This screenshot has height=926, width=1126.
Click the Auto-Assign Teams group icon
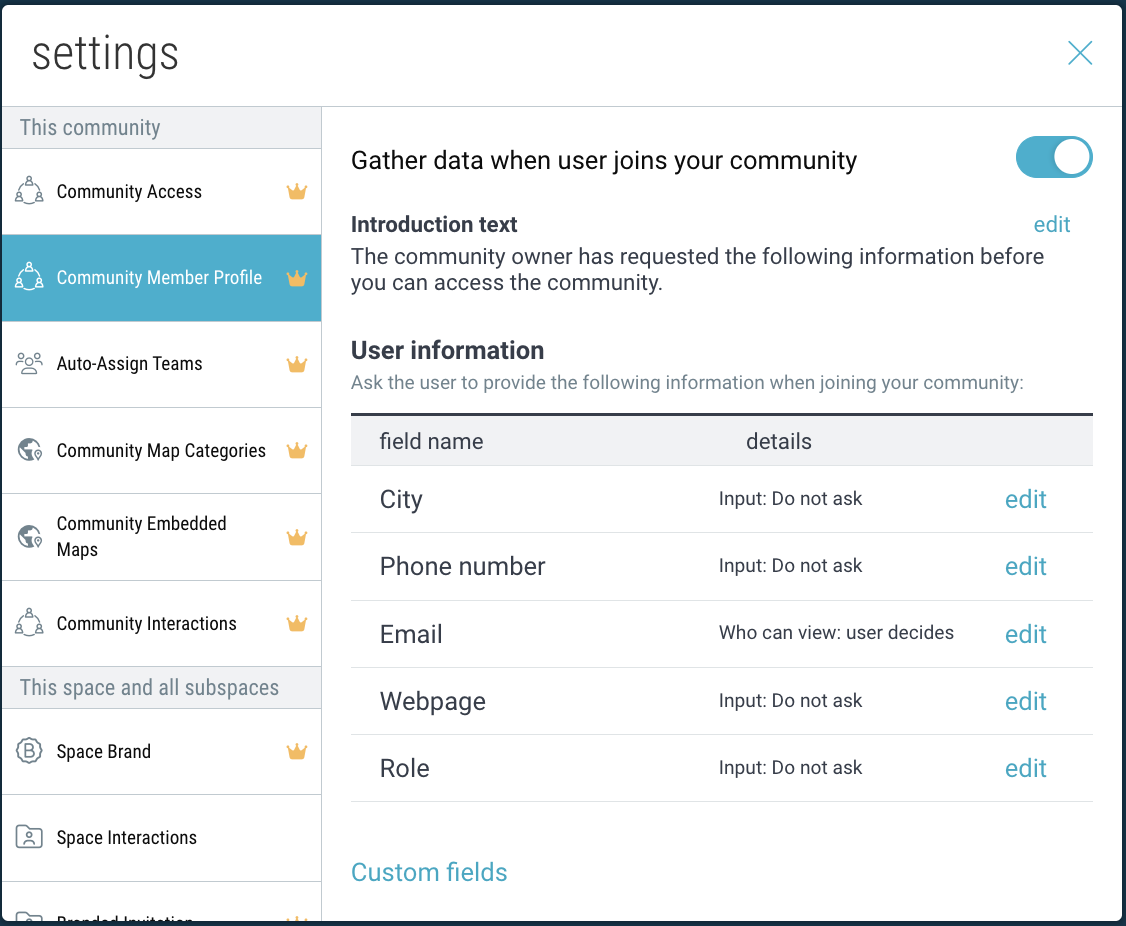(x=30, y=364)
